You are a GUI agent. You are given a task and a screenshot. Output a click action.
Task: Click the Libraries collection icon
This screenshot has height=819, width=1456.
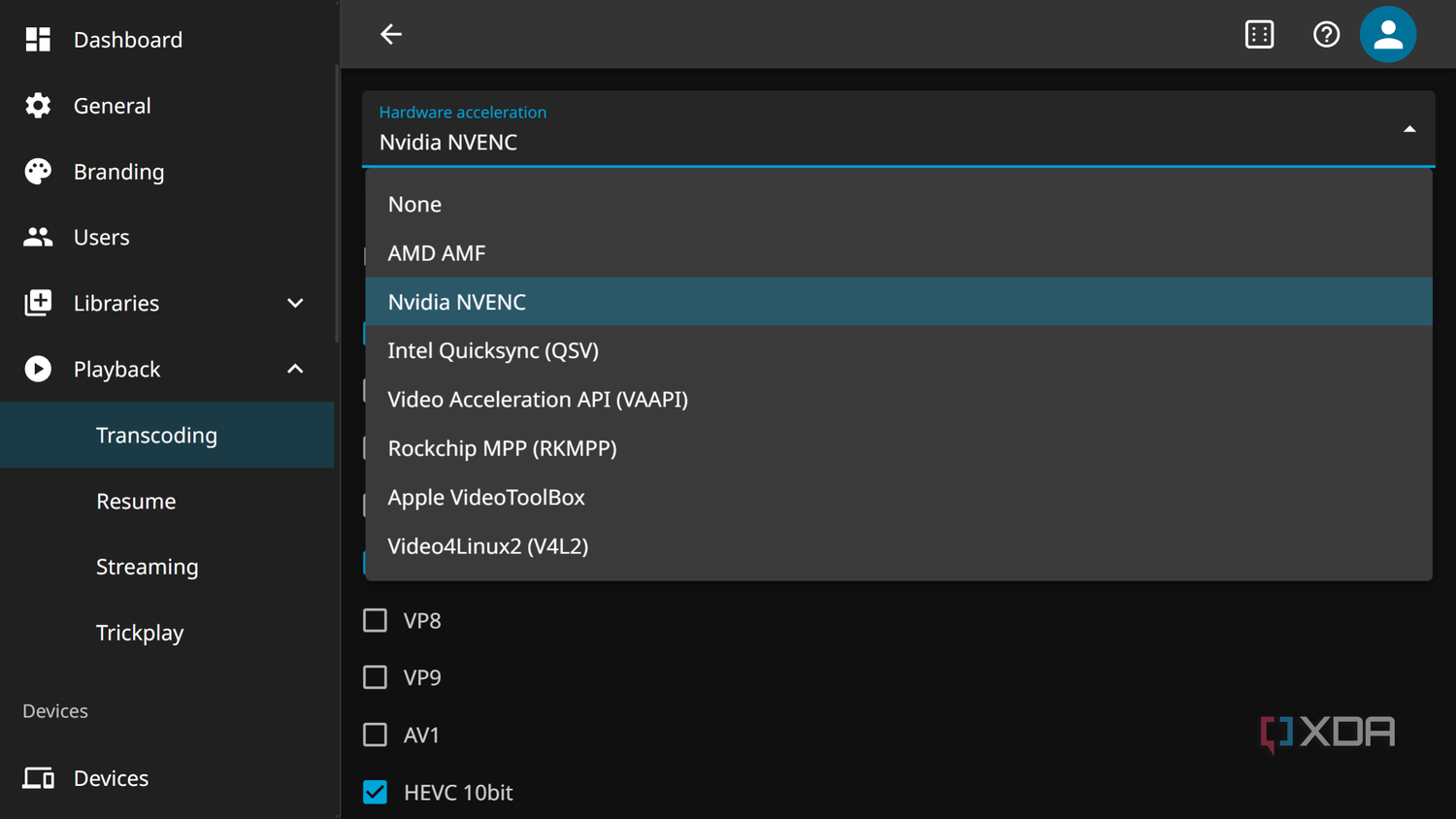tap(38, 303)
